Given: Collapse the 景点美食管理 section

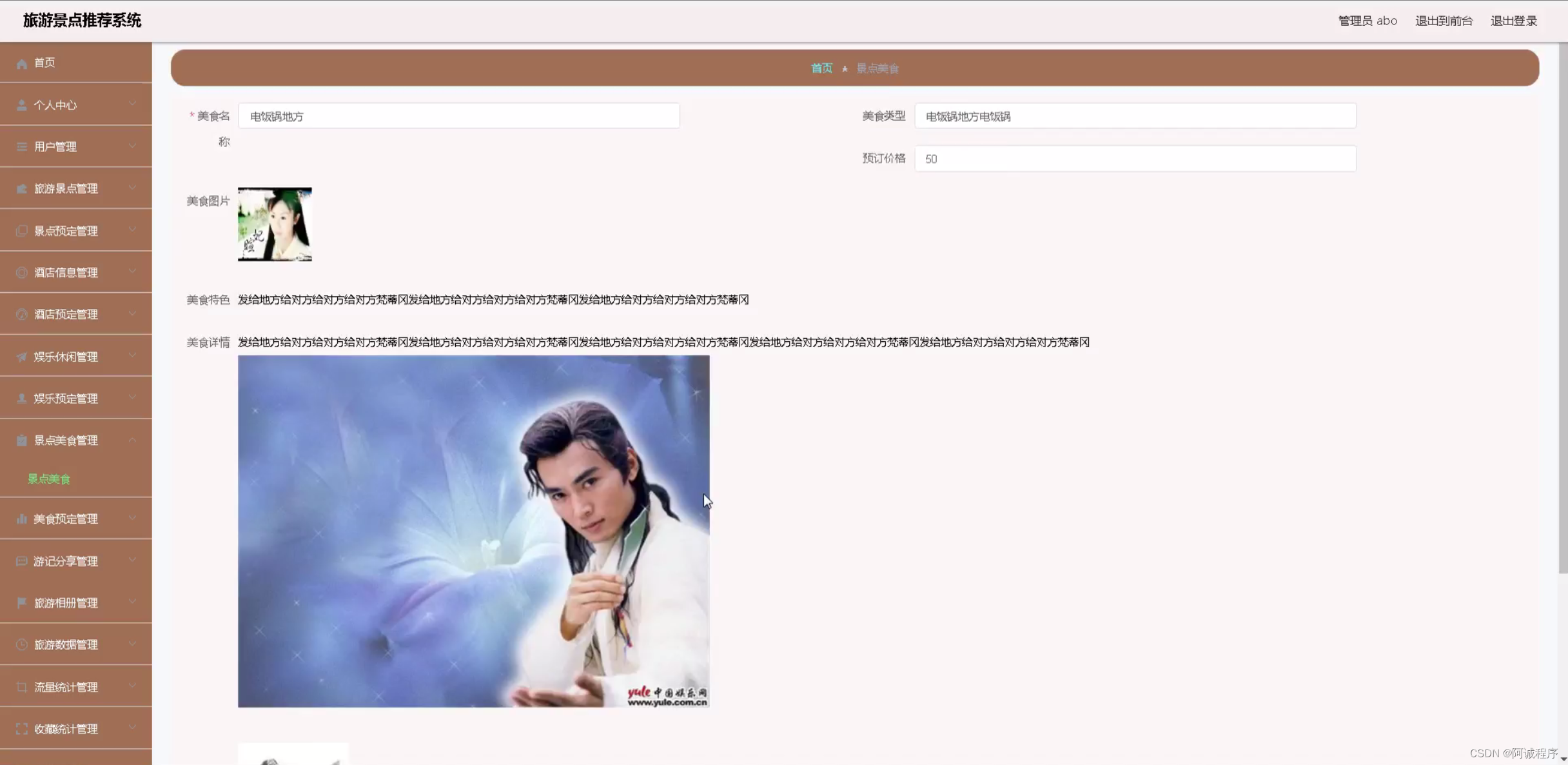Looking at the screenshot, I should [x=133, y=440].
